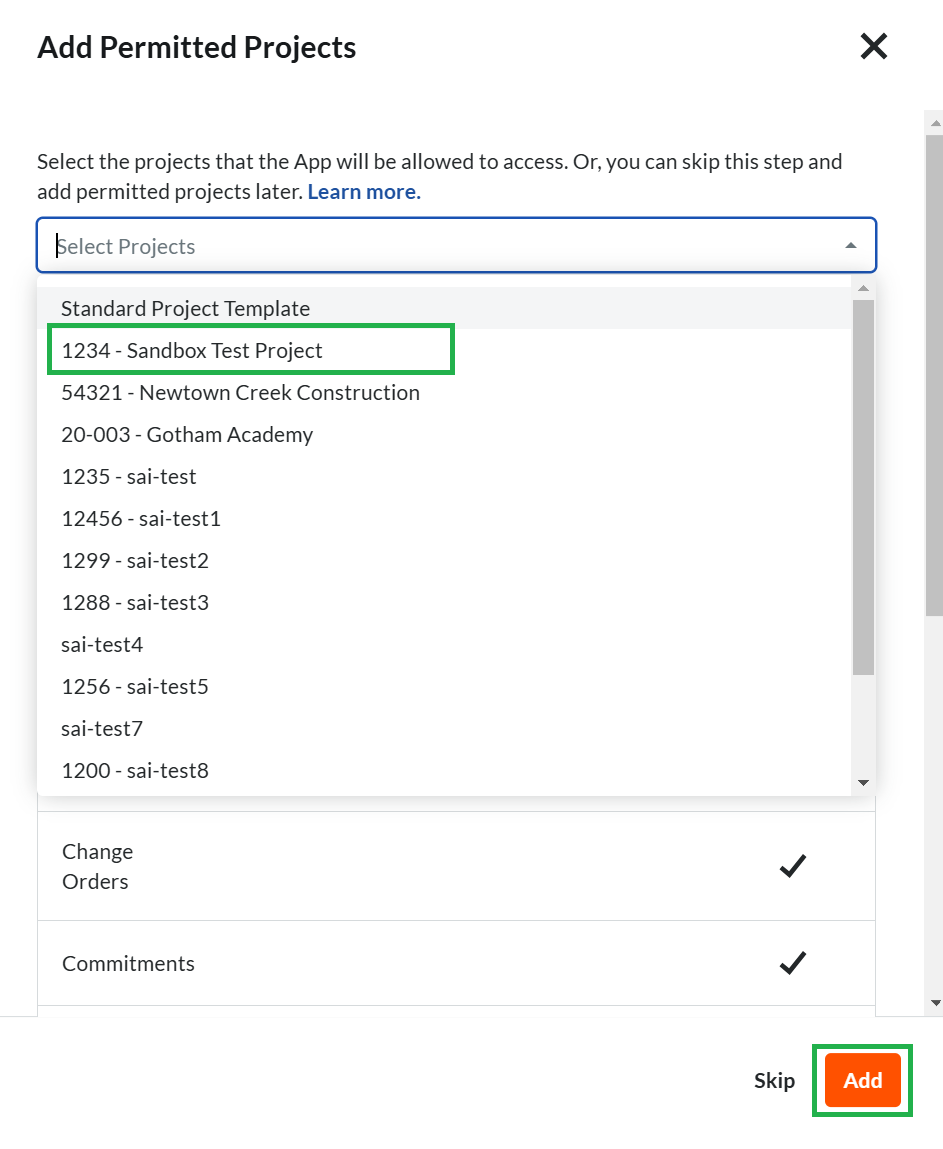The image size is (943, 1149).
Task: Choose 12456 - sai-test1 from list
Action: pos(141,518)
